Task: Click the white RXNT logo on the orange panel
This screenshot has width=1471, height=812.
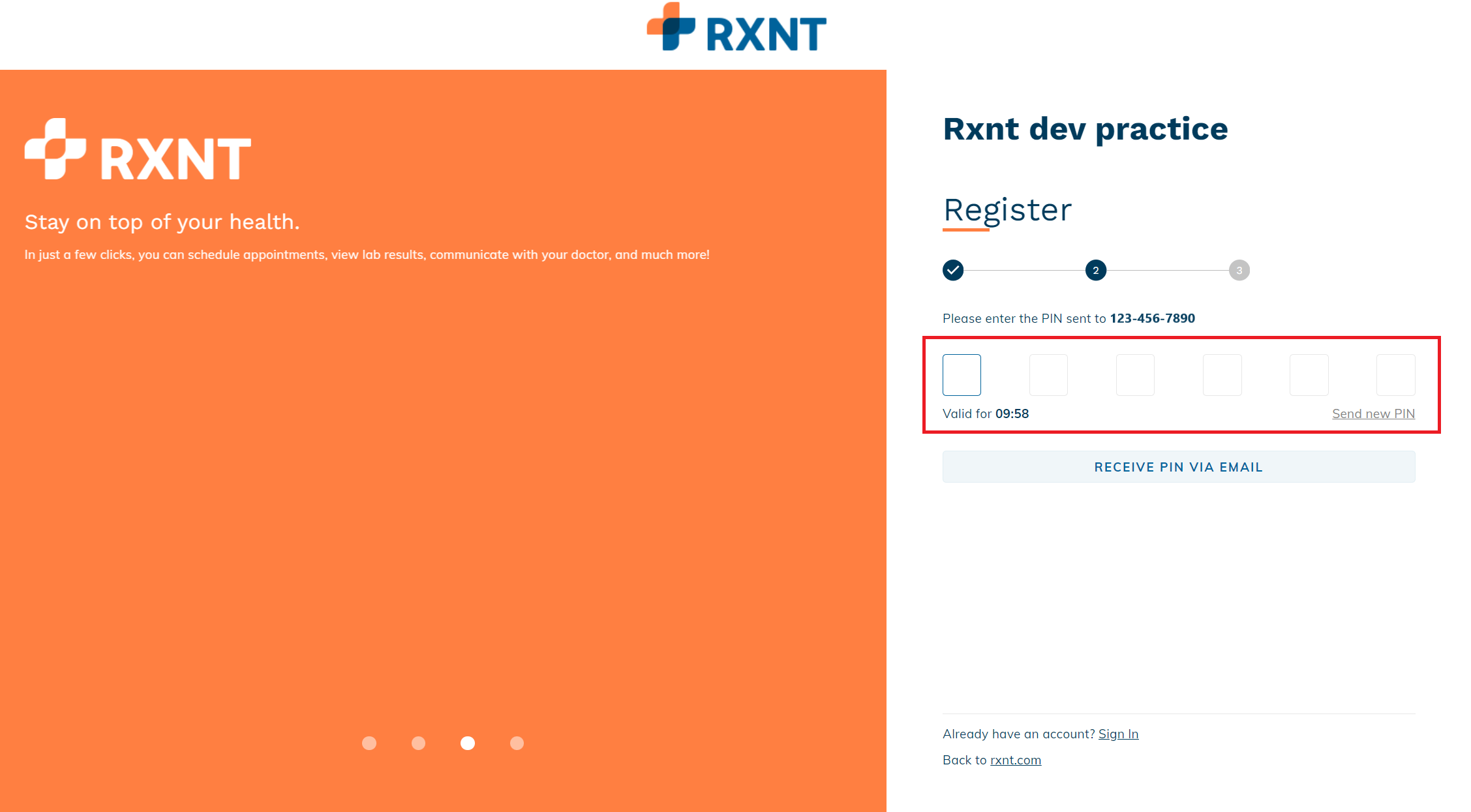Action: [138, 149]
